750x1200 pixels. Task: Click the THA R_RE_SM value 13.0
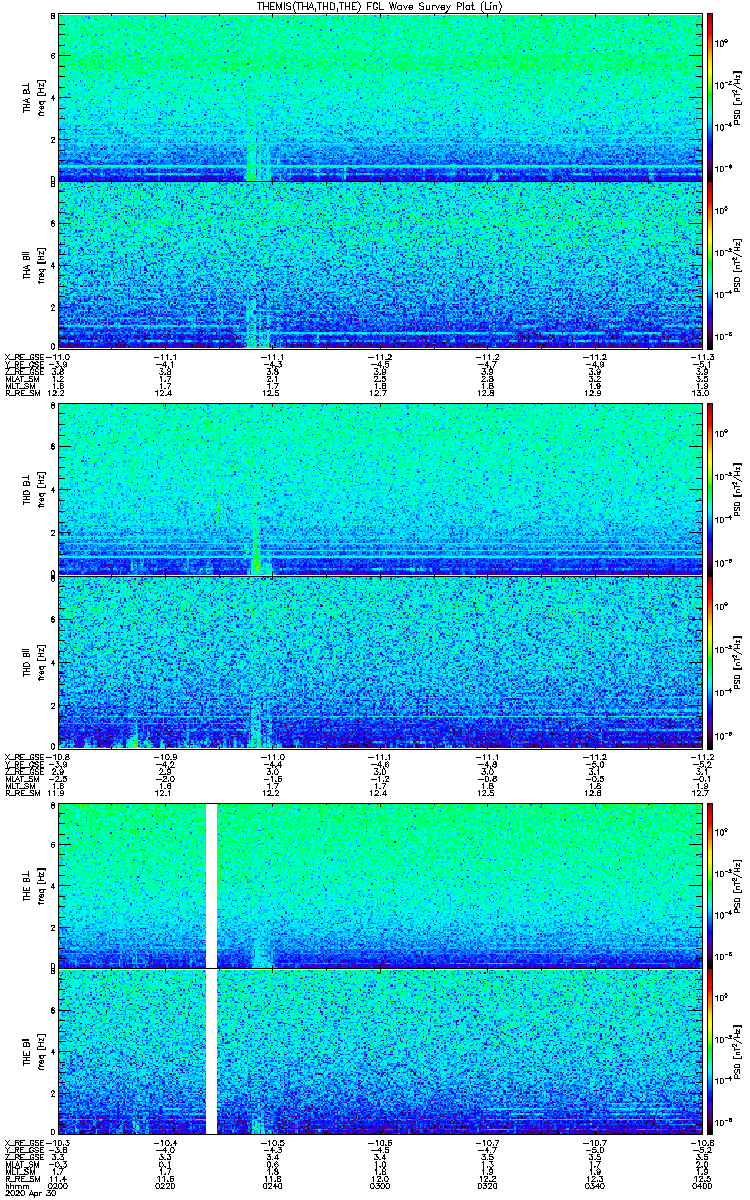coord(700,393)
